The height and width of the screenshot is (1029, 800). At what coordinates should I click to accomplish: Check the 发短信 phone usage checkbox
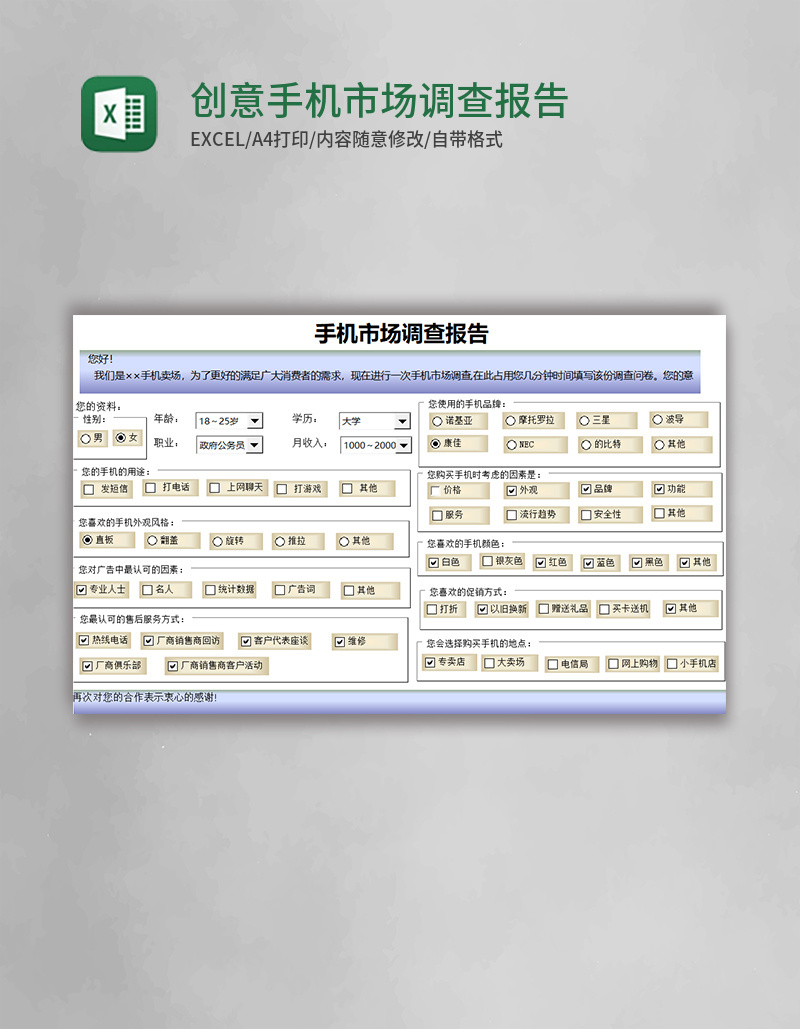pyautogui.click(x=88, y=489)
